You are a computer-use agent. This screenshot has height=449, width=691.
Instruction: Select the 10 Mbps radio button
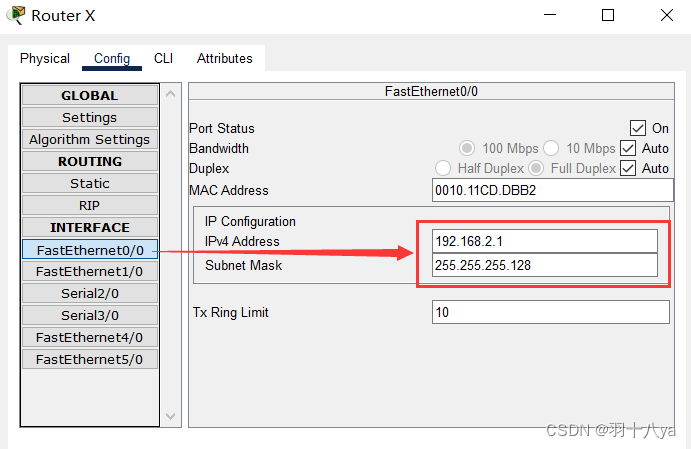(x=551, y=148)
